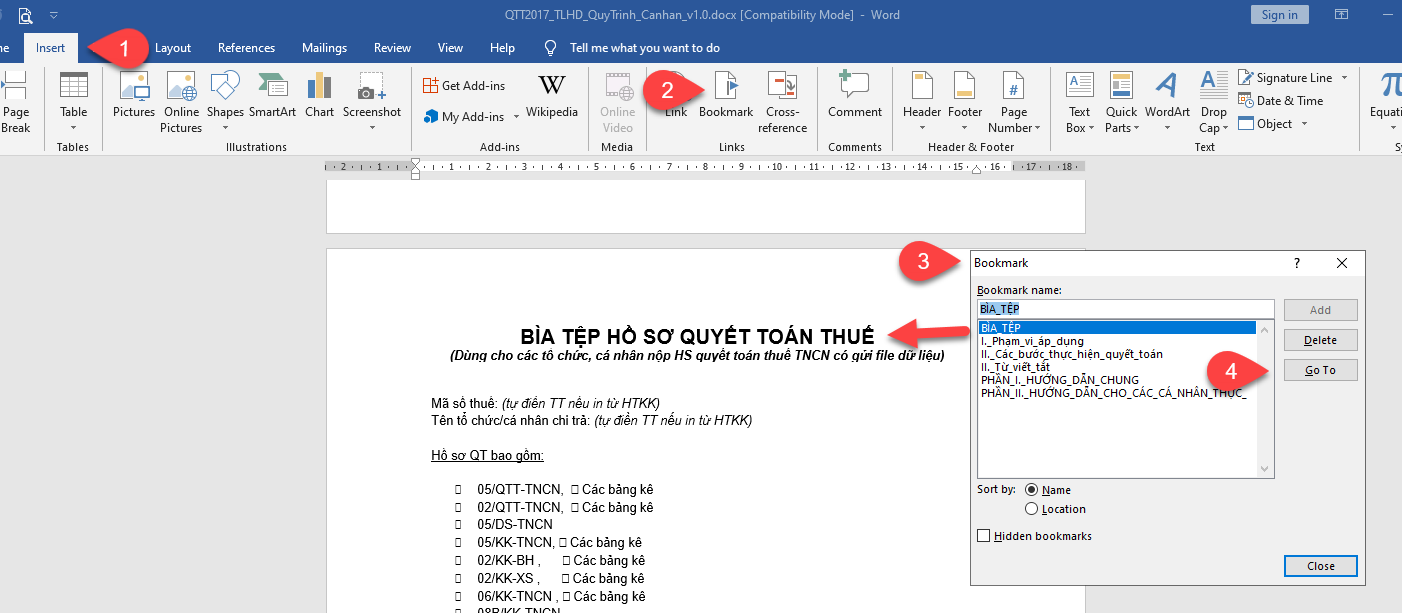
Task: Open the Footer menu
Action: (x=965, y=101)
